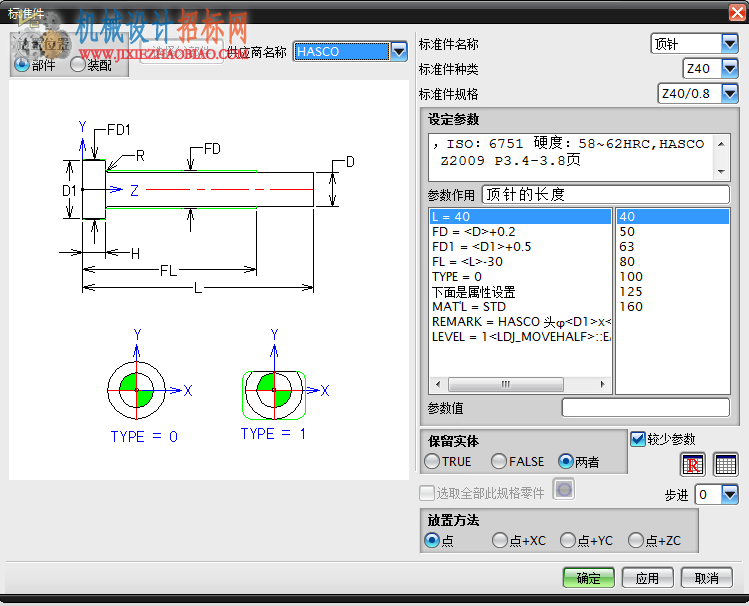Click the 确定 confirm button
The image size is (749, 606).
(x=588, y=578)
